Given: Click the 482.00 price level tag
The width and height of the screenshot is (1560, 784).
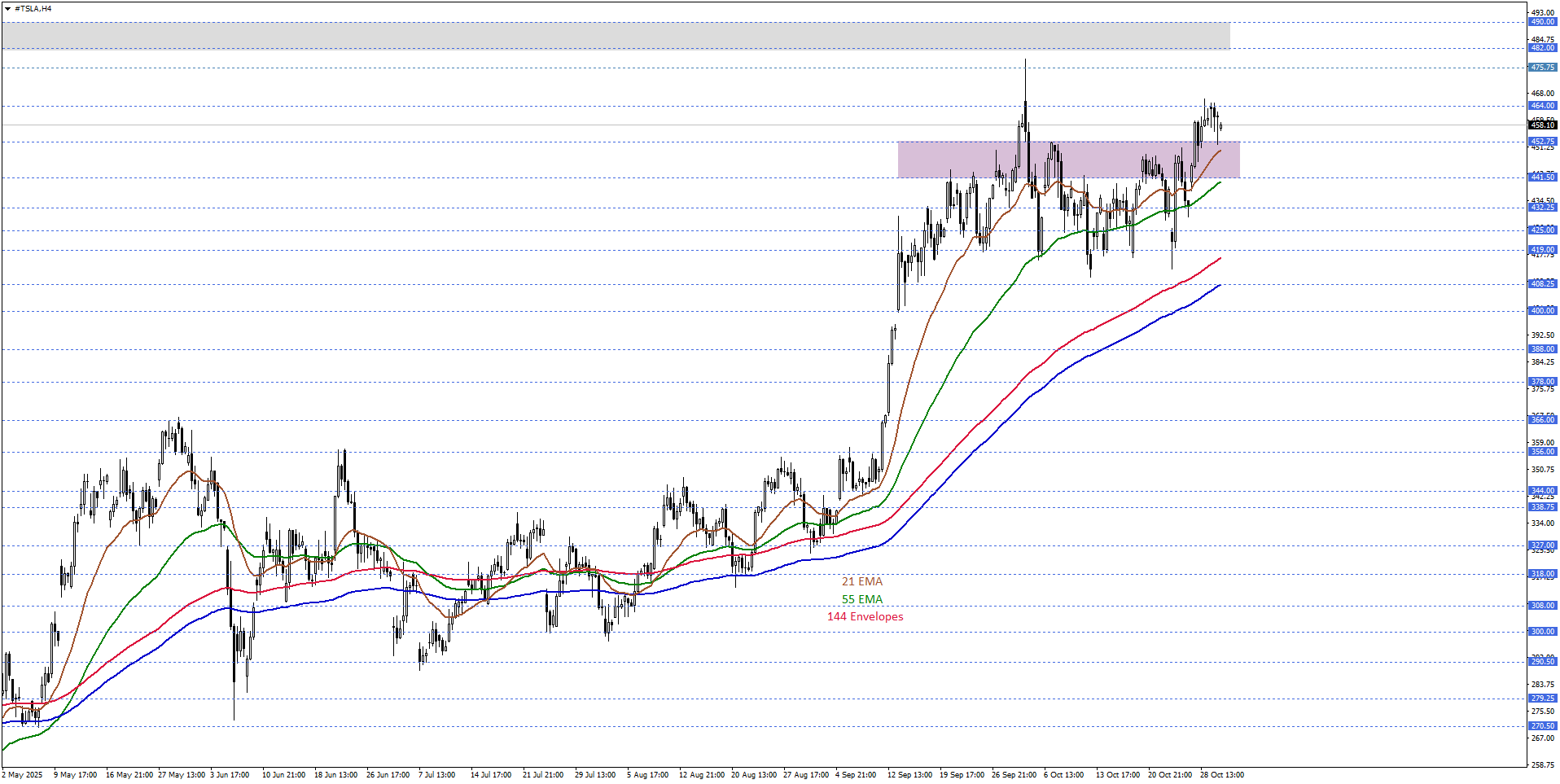Looking at the screenshot, I should coord(1542,48).
